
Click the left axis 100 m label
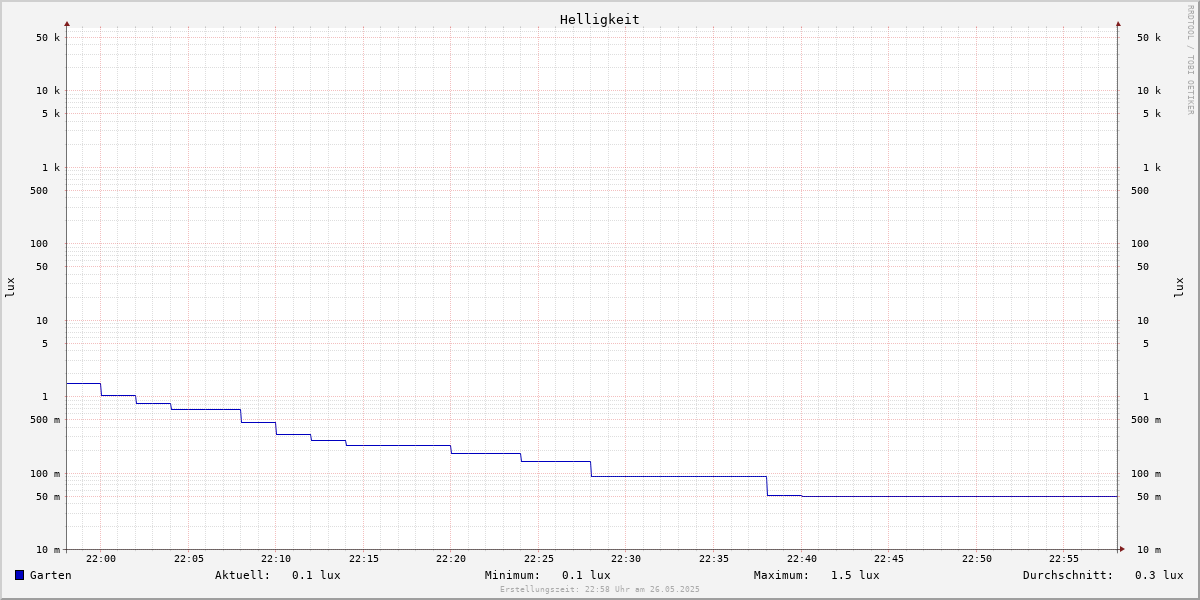tap(45, 474)
